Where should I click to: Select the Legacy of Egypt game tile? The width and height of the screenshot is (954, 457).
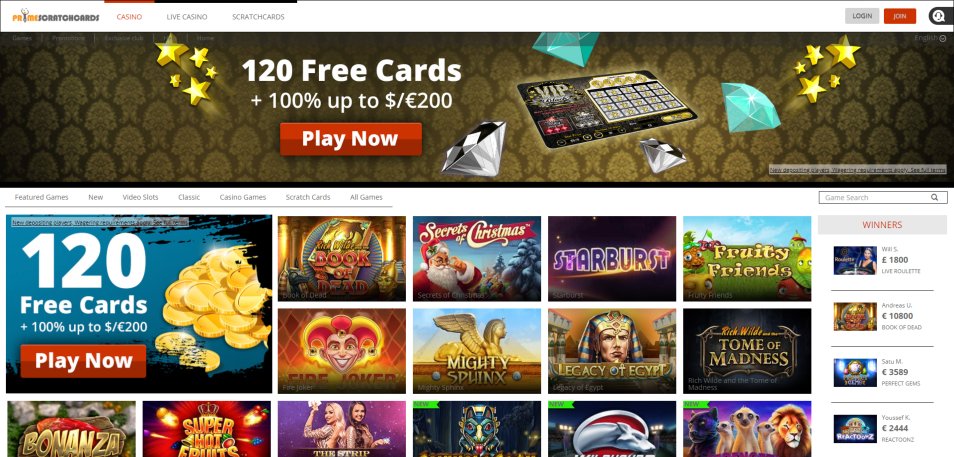[611, 351]
